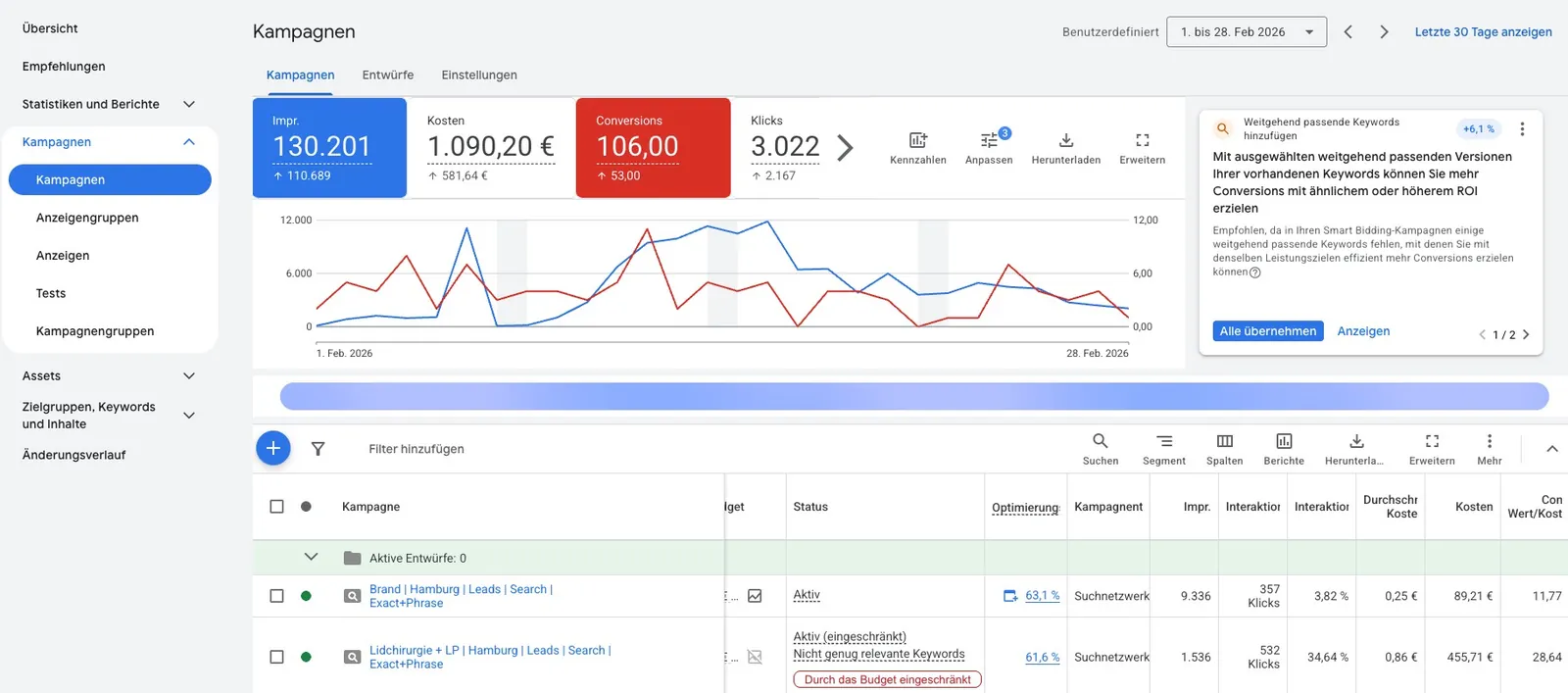Click search campaign type icon for Brand row

352,596
